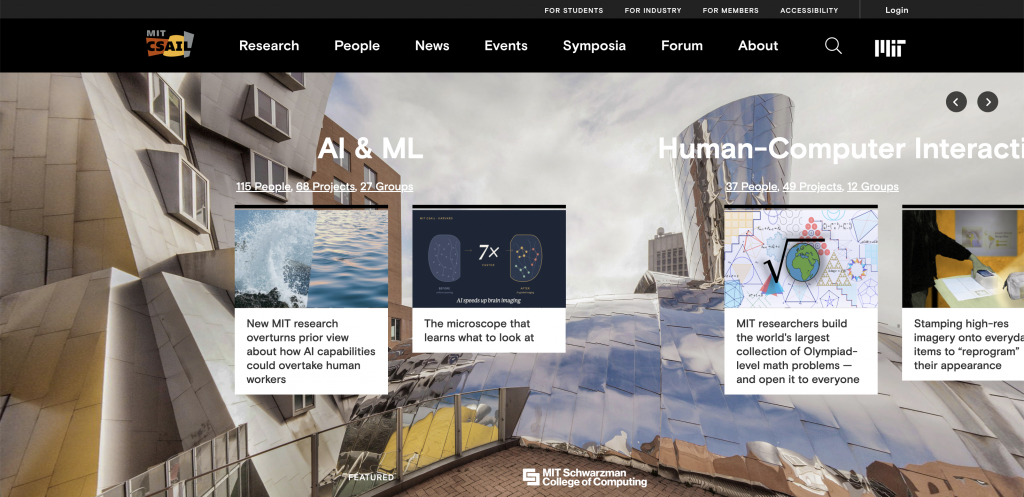Go to the Symposia page
Viewport: 1024px width, 497px height.
pyautogui.click(x=594, y=46)
